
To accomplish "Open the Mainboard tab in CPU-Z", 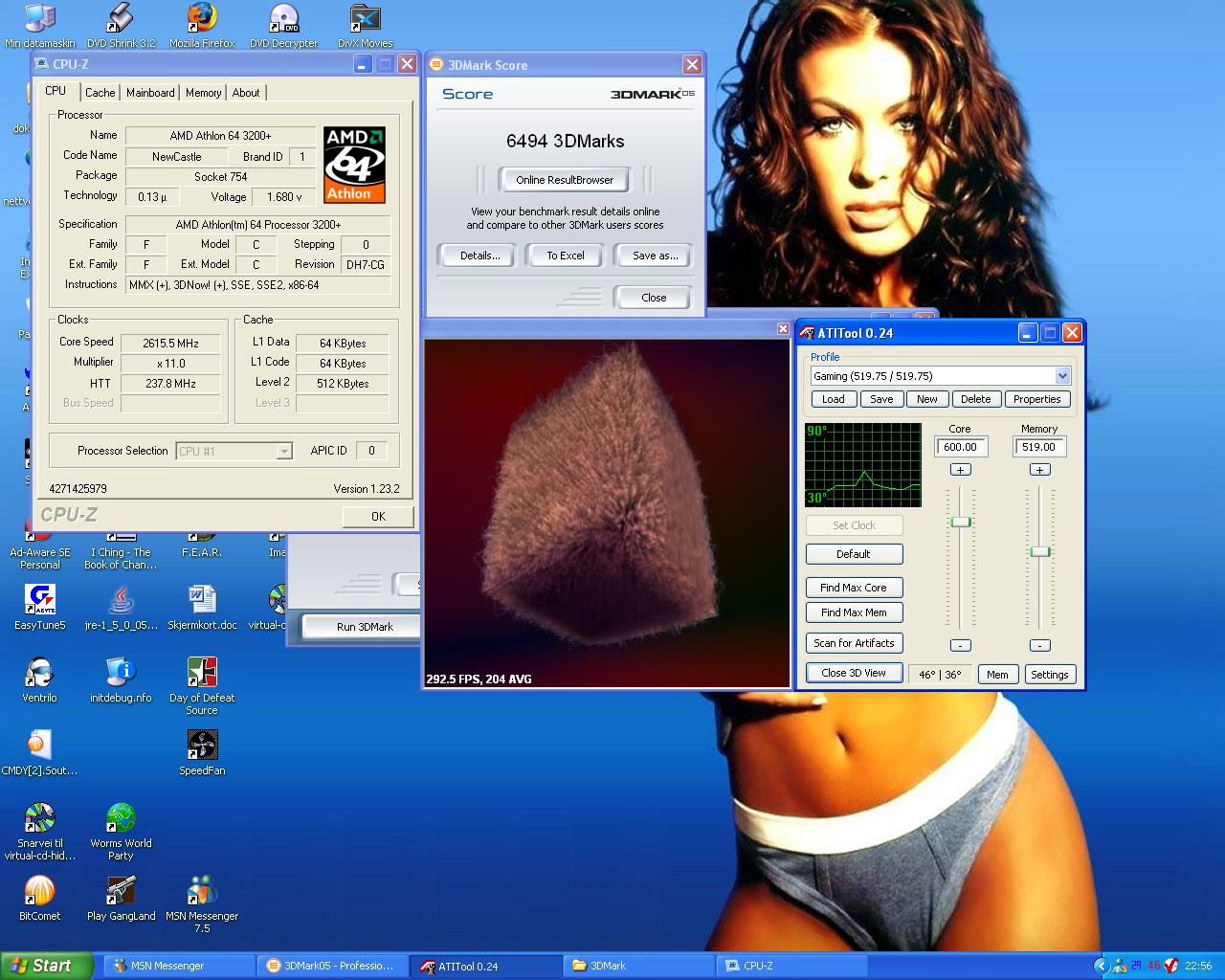I will [150, 93].
